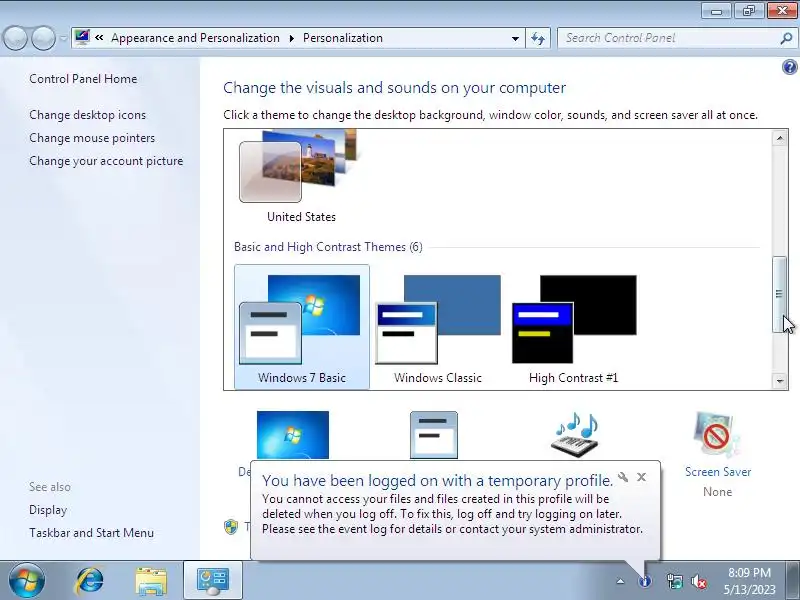Open Window Color settings icon

(434, 435)
